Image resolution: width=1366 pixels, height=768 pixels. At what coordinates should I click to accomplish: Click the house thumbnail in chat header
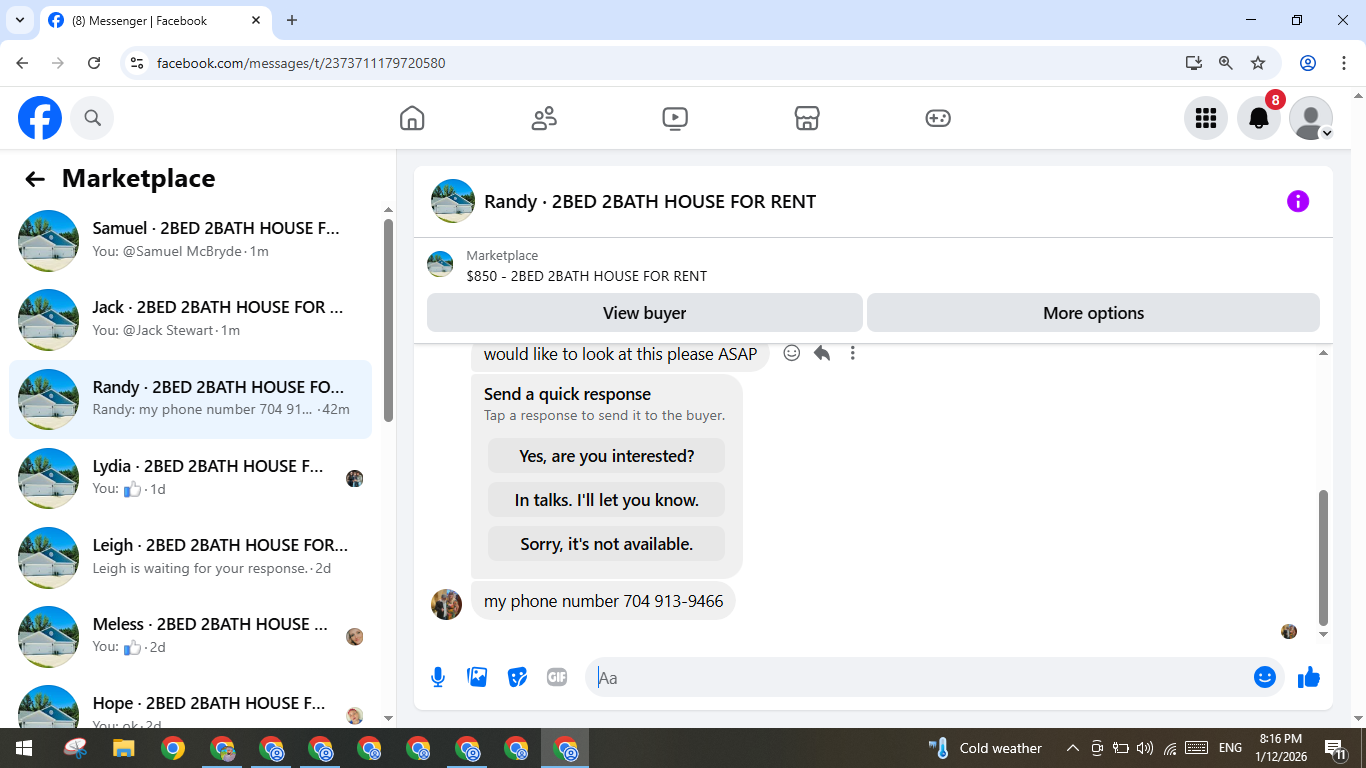pos(453,201)
